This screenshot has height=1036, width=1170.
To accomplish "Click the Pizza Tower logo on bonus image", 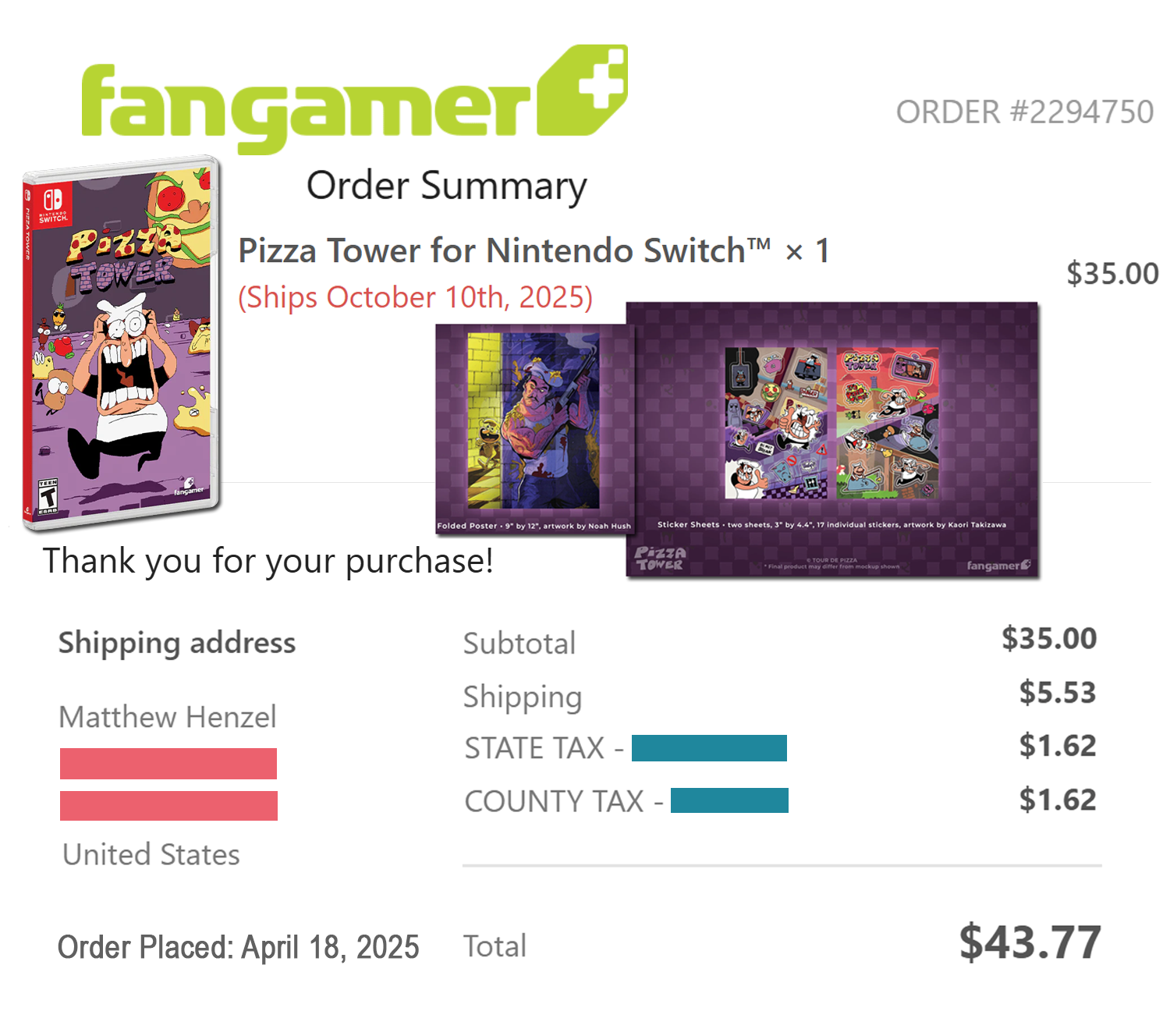I will click(660, 559).
